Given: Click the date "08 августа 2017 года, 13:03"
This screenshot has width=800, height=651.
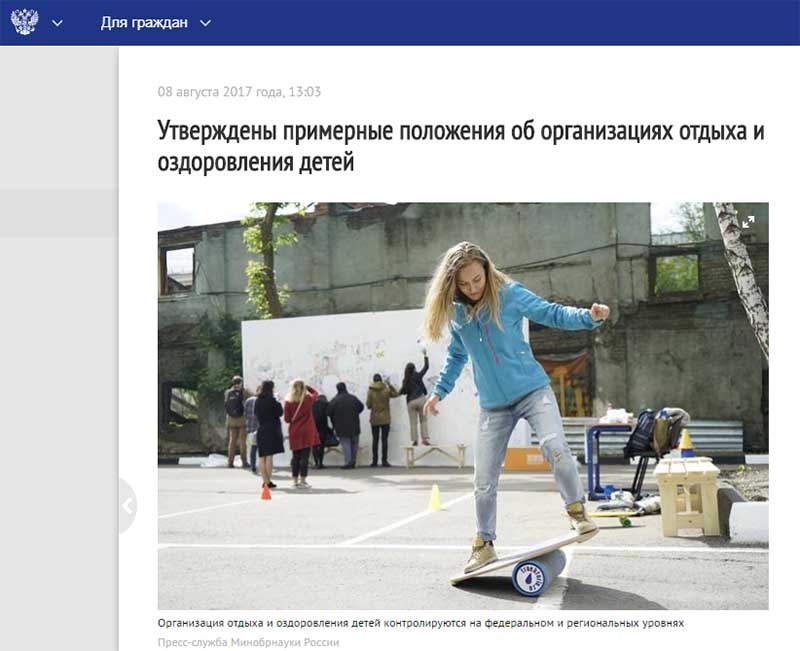Looking at the screenshot, I should tap(239, 92).
